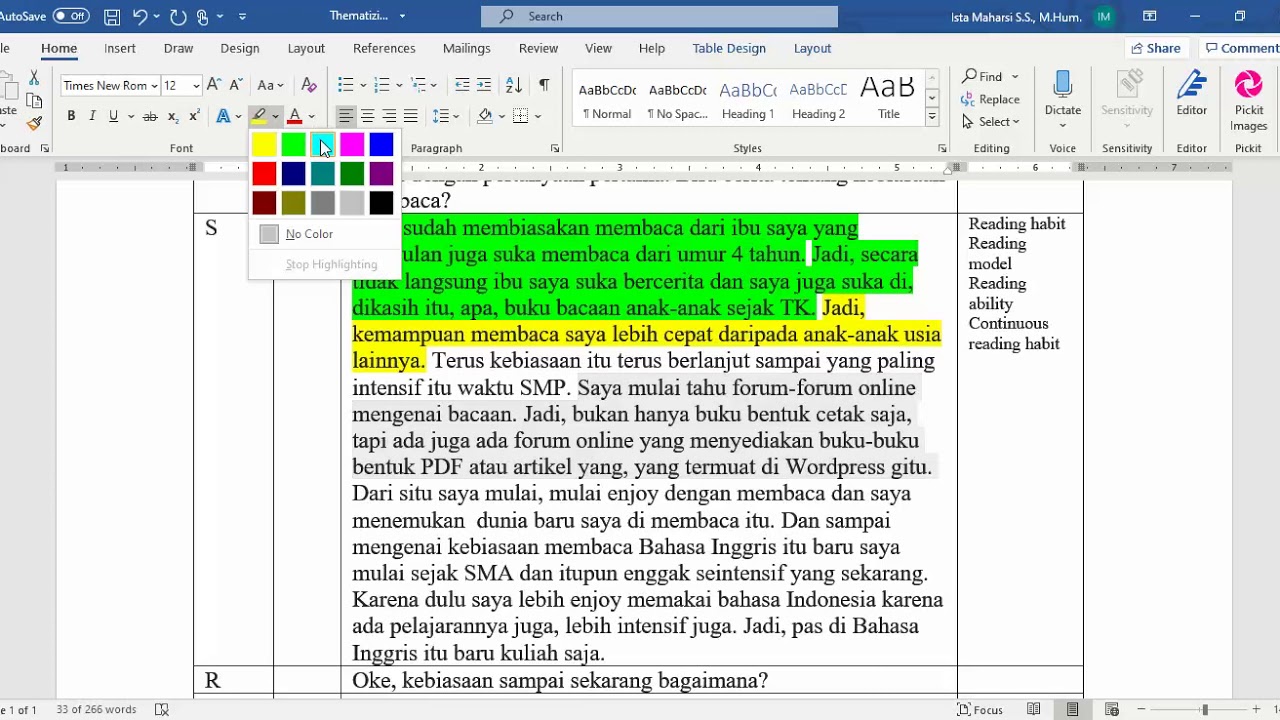The height and width of the screenshot is (720, 1280).
Task: Toggle Underline formatting
Action: (113, 117)
